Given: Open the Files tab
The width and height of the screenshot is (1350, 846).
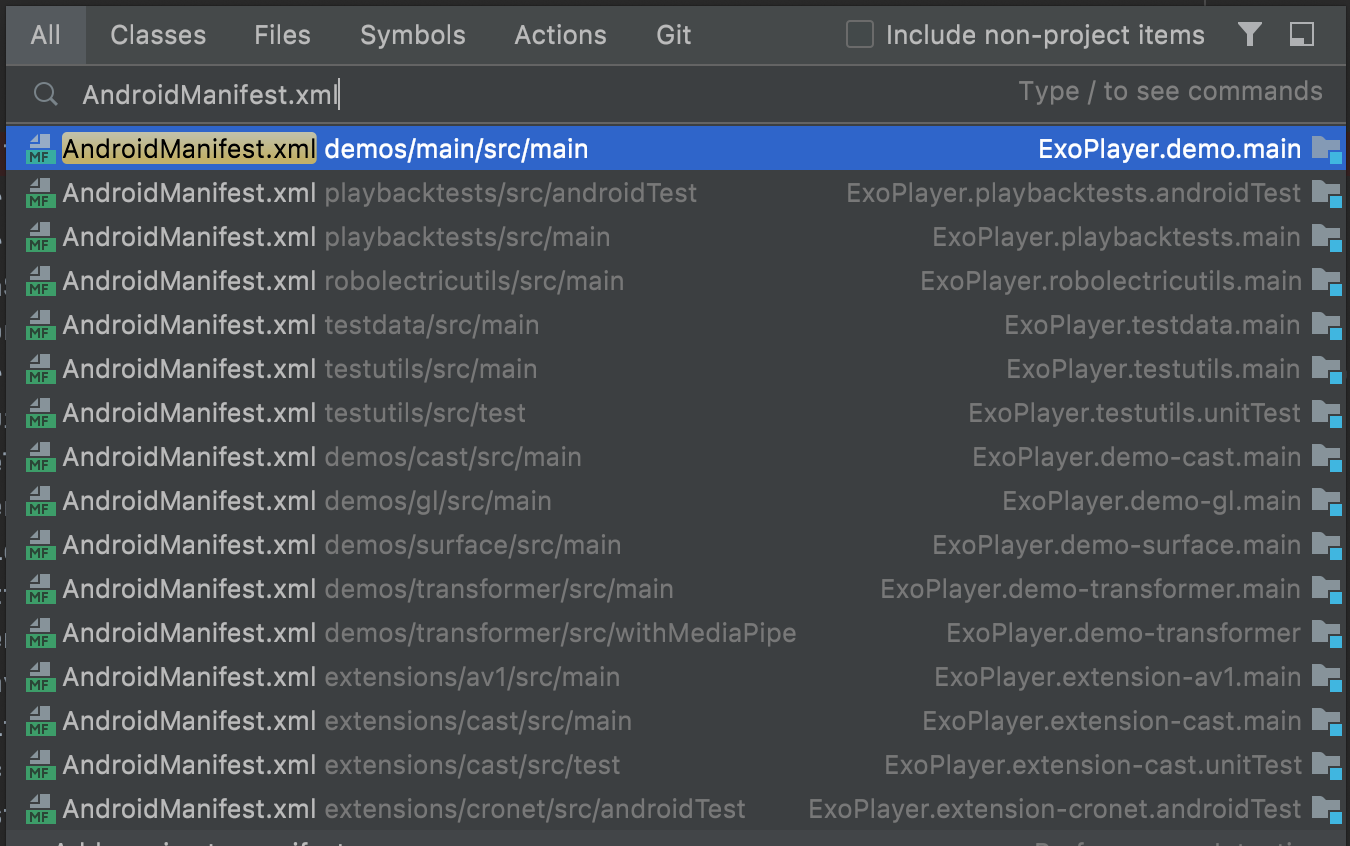Looking at the screenshot, I should [x=282, y=35].
